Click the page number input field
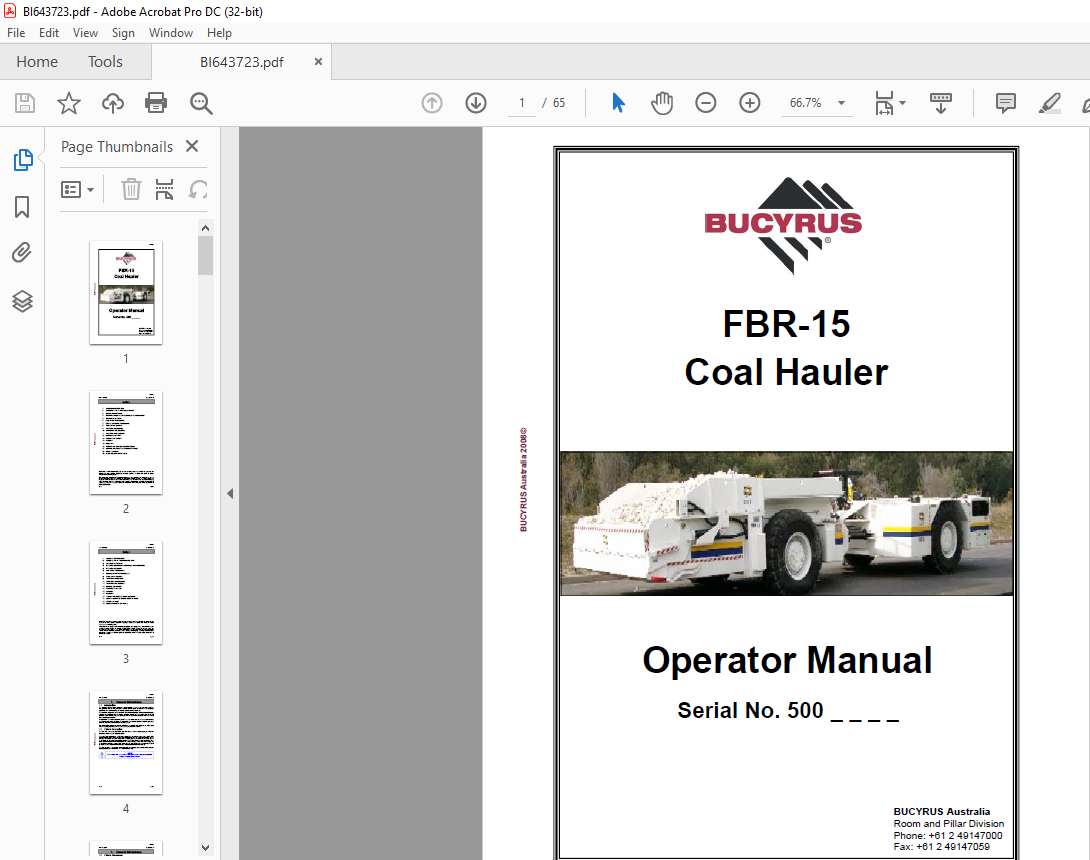Viewport: 1090px width, 860px height. pyautogui.click(x=521, y=103)
